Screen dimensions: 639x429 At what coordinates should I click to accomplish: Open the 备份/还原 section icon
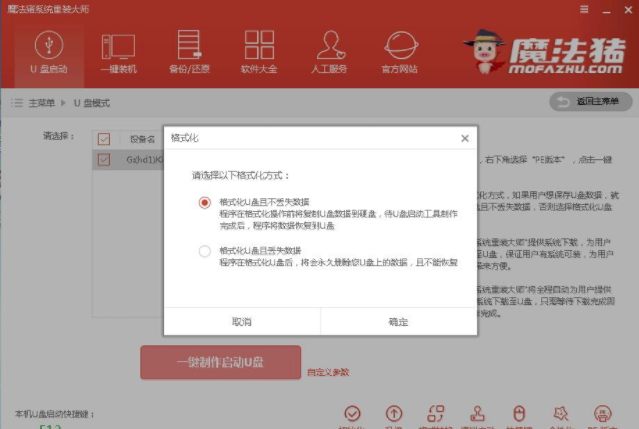pyautogui.click(x=189, y=45)
